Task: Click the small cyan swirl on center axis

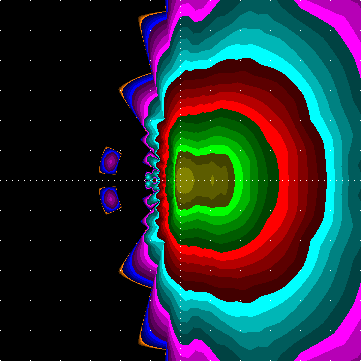Action: point(153,180)
